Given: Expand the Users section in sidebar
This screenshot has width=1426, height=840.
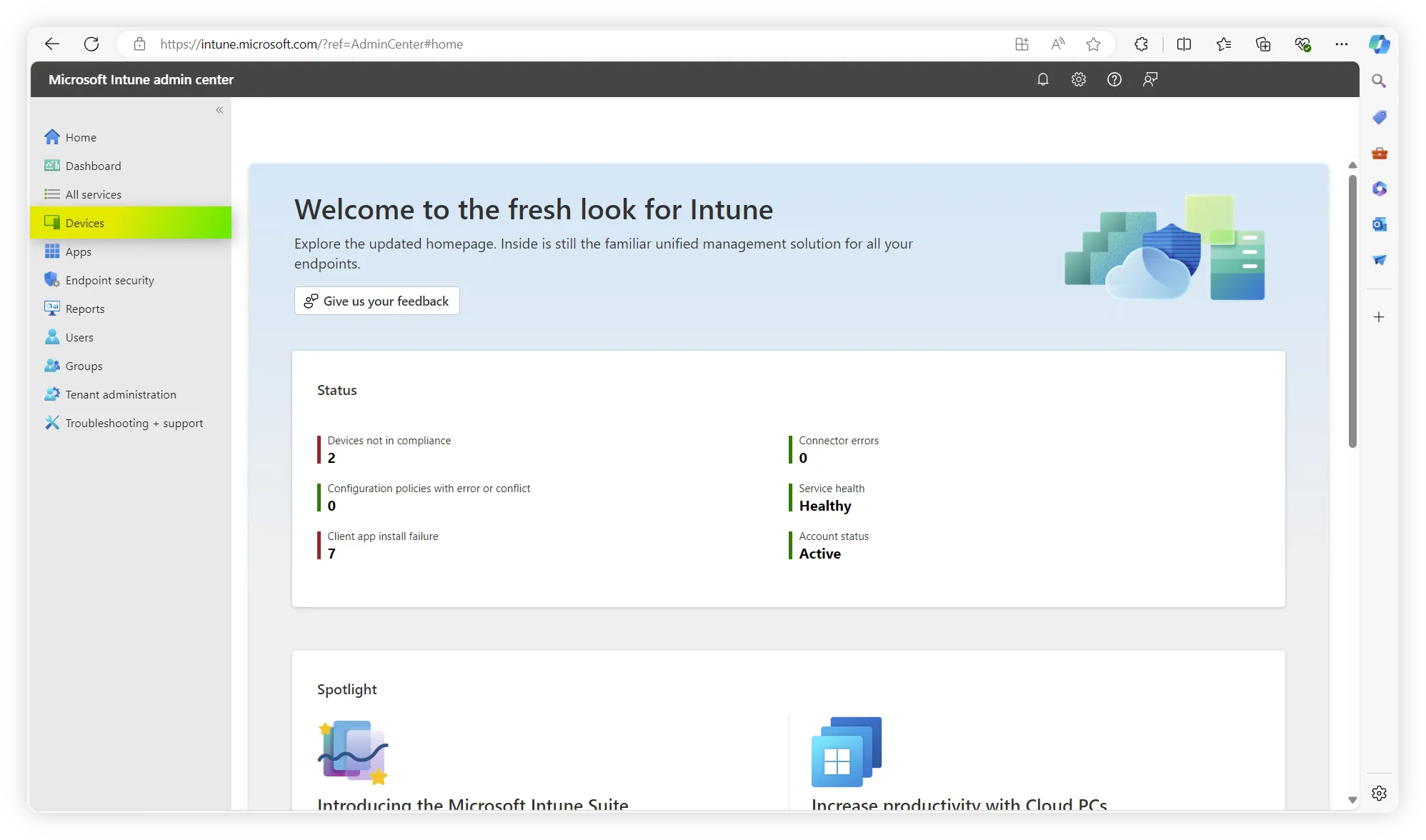Looking at the screenshot, I should [x=79, y=337].
